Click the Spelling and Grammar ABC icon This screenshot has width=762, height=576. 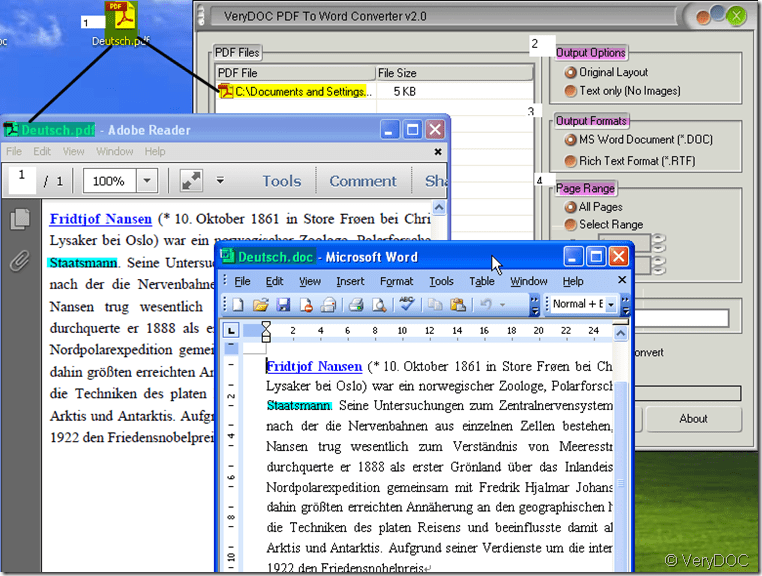[407, 304]
